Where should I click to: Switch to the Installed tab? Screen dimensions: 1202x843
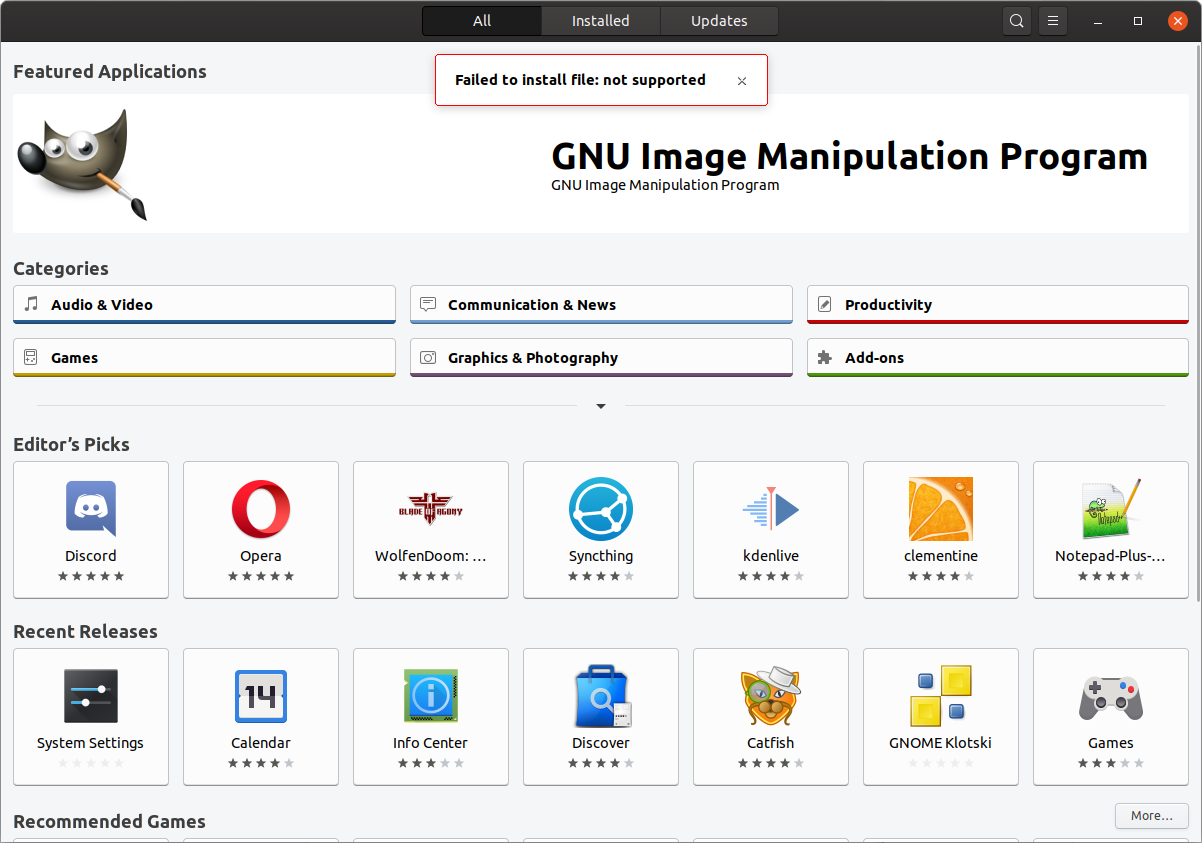601,21
